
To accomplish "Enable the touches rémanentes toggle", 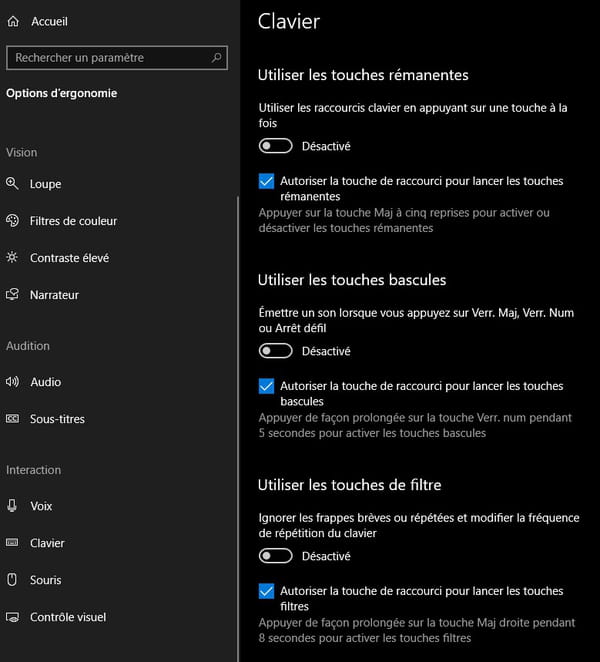I will tap(275, 146).
